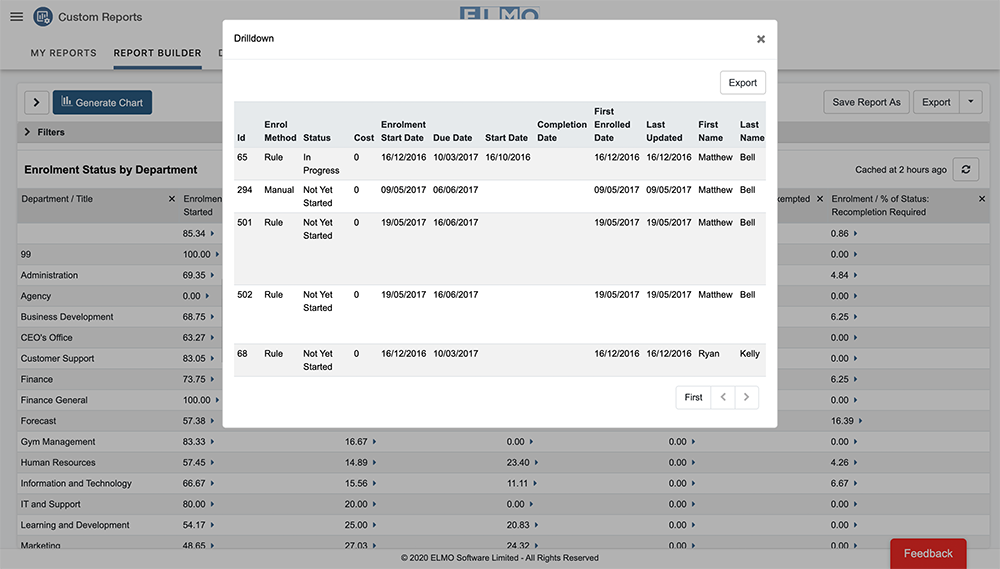
Task: Click the background report Export button
Action: (x=936, y=102)
